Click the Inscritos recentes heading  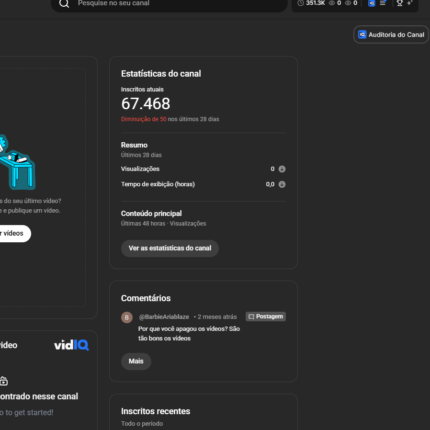point(155,411)
